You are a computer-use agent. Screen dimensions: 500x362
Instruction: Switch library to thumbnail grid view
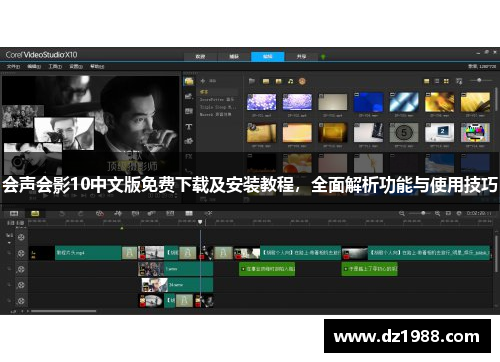pyautogui.click(x=446, y=81)
